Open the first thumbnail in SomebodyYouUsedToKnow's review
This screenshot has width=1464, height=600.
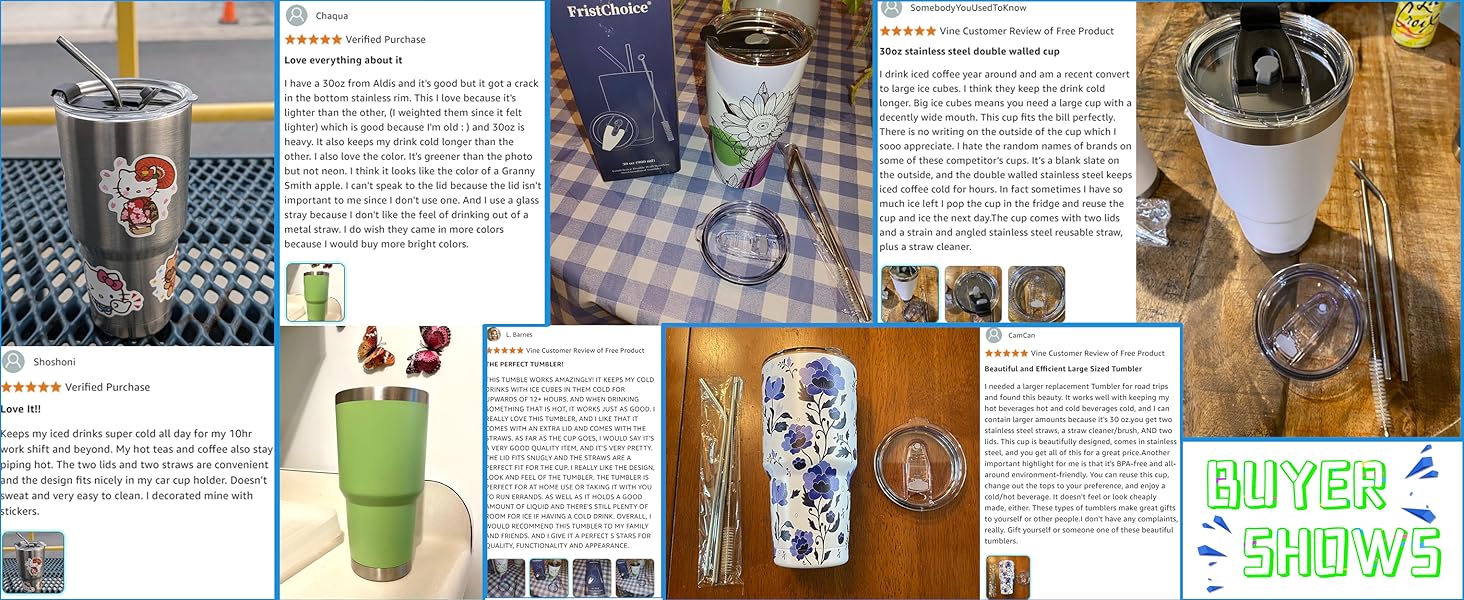click(910, 294)
